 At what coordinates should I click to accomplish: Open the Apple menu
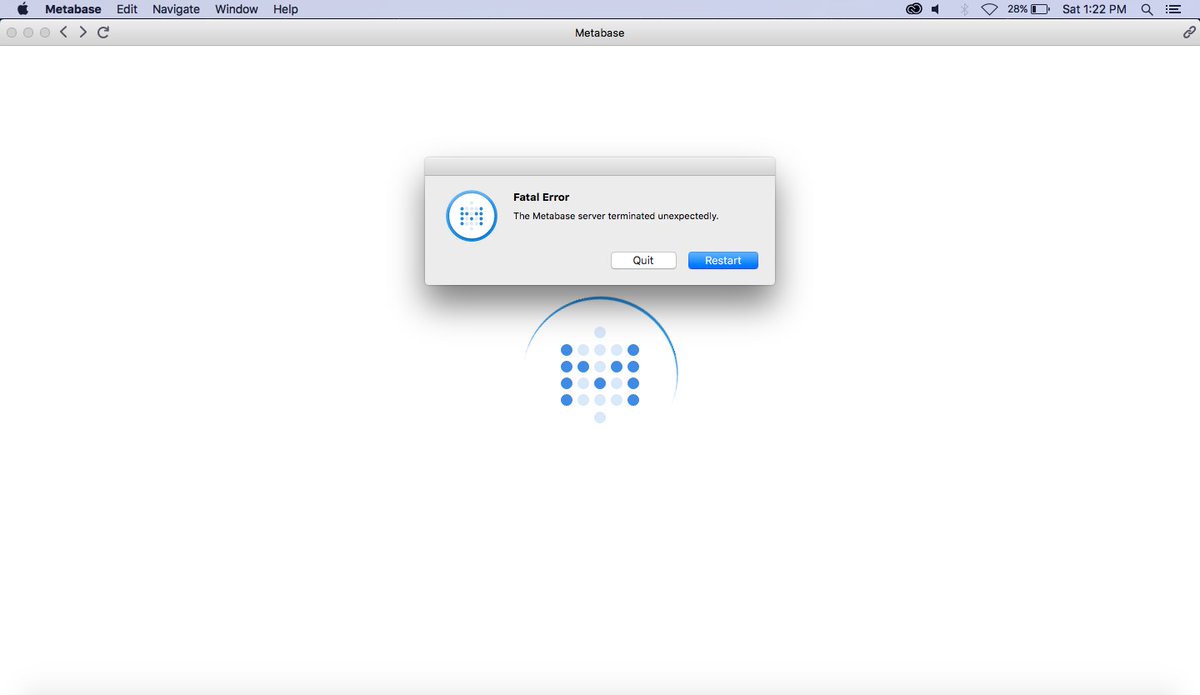23,9
